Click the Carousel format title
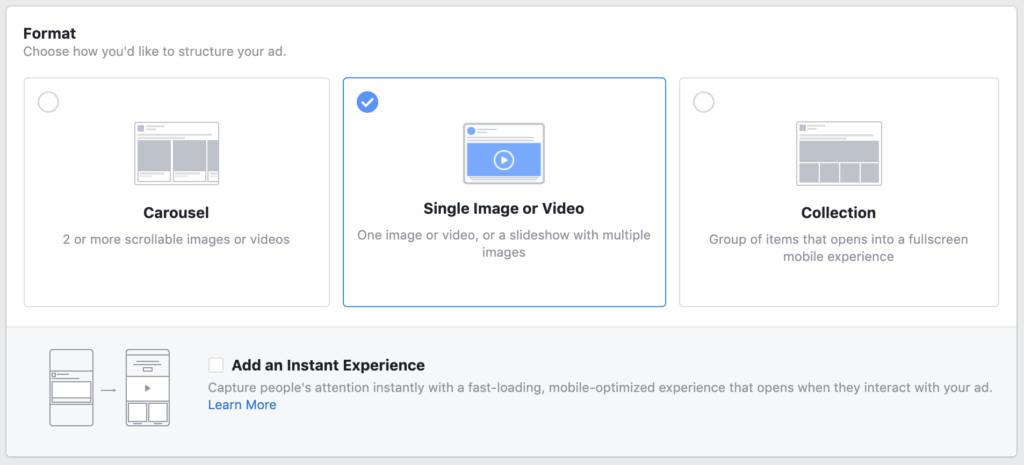1024x465 pixels. 176,213
